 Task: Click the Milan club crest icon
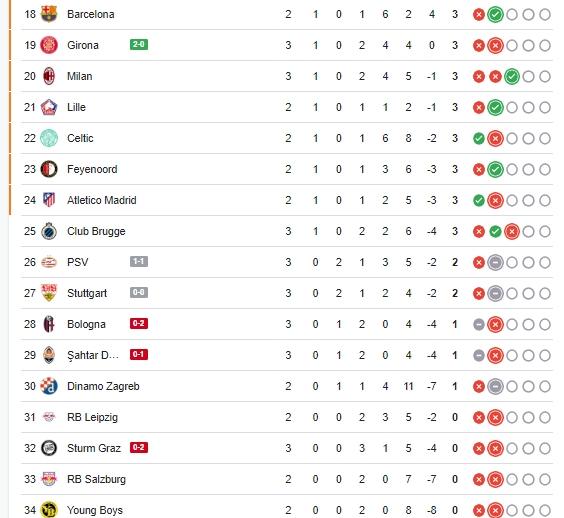click(x=49, y=76)
